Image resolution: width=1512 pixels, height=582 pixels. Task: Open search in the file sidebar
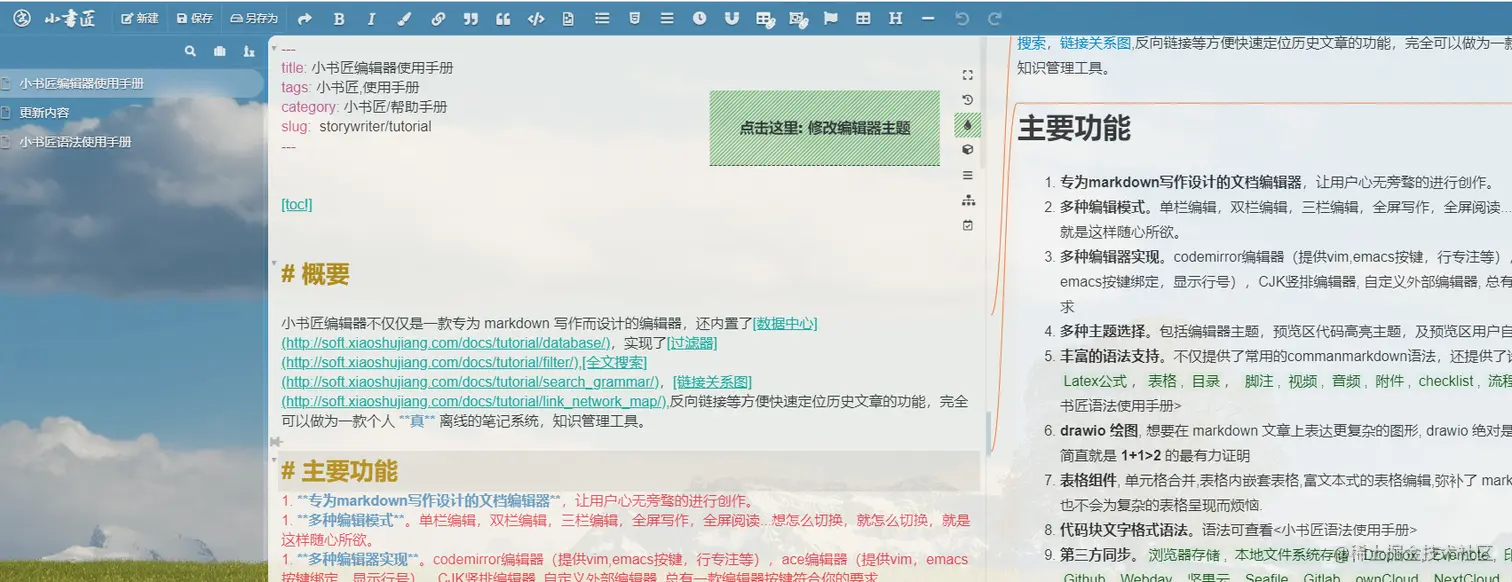point(190,51)
